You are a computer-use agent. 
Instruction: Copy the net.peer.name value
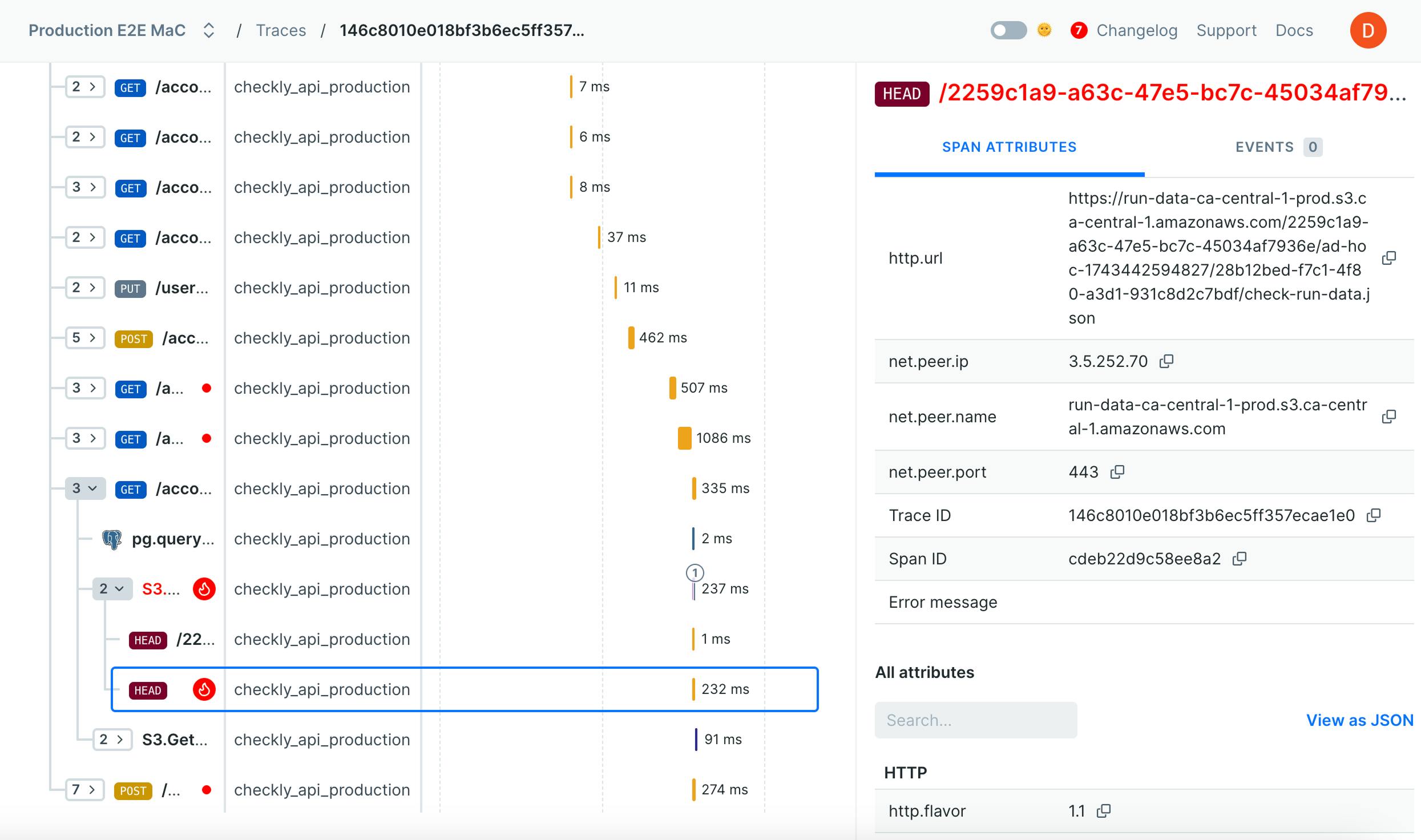click(1388, 417)
